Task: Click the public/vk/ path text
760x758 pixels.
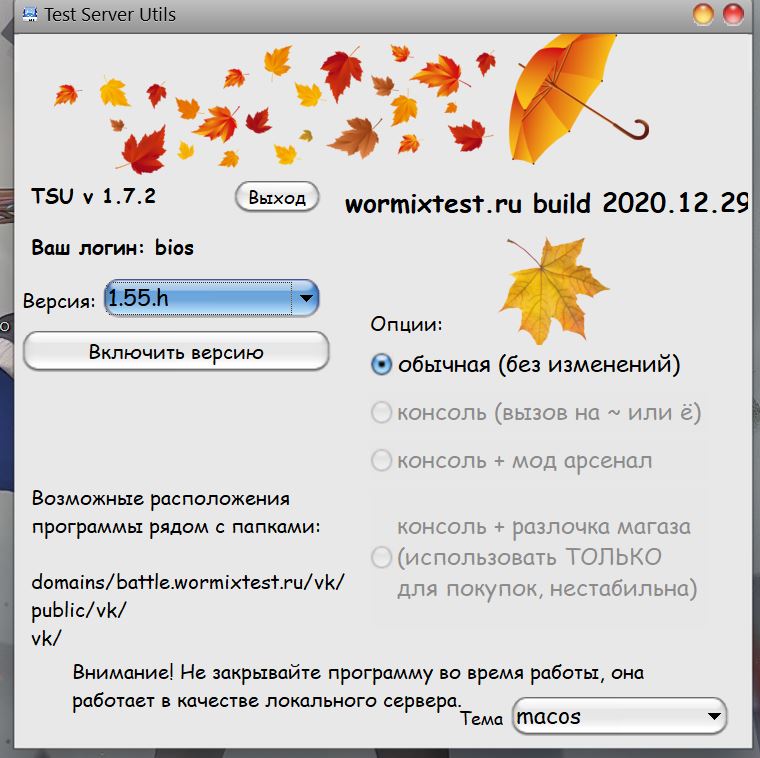Action: tap(79, 611)
